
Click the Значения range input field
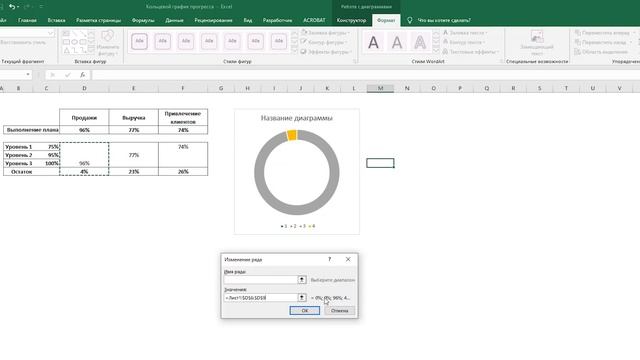pos(260,298)
